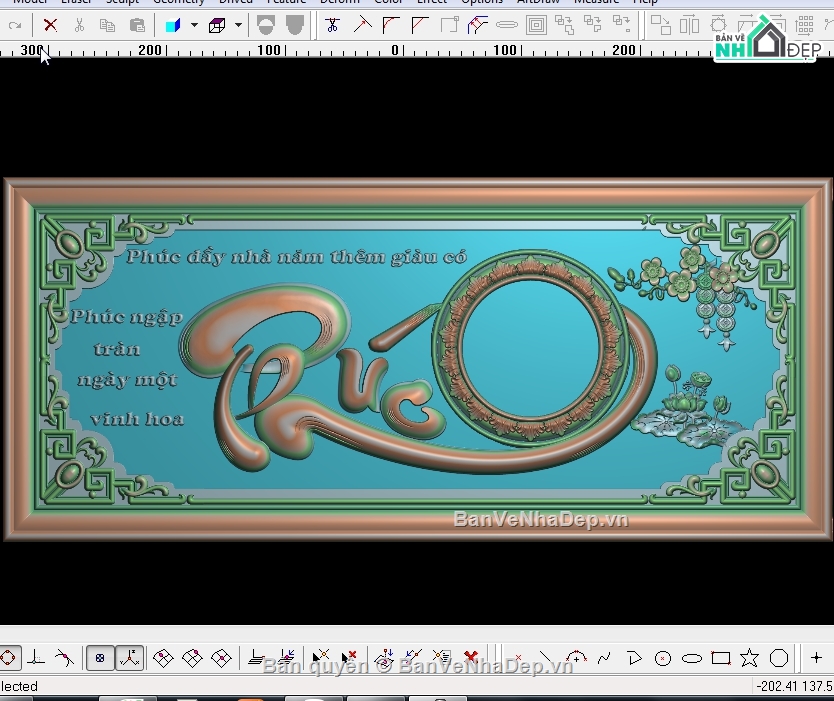Click the redo arrow button
This screenshot has width=834, height=701.
click(x=15, y=25)
